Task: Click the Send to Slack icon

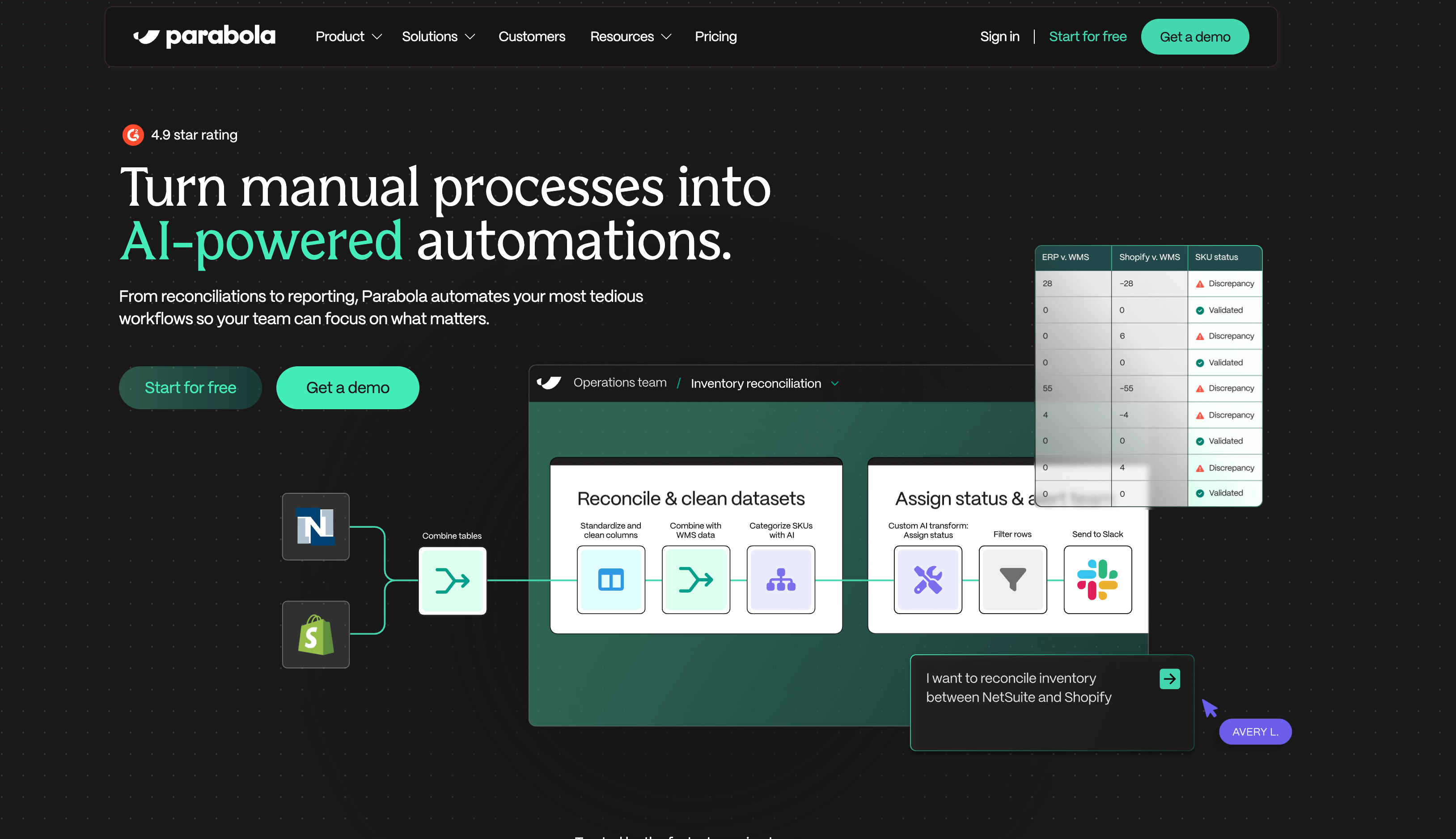Action: (1098, 580)
